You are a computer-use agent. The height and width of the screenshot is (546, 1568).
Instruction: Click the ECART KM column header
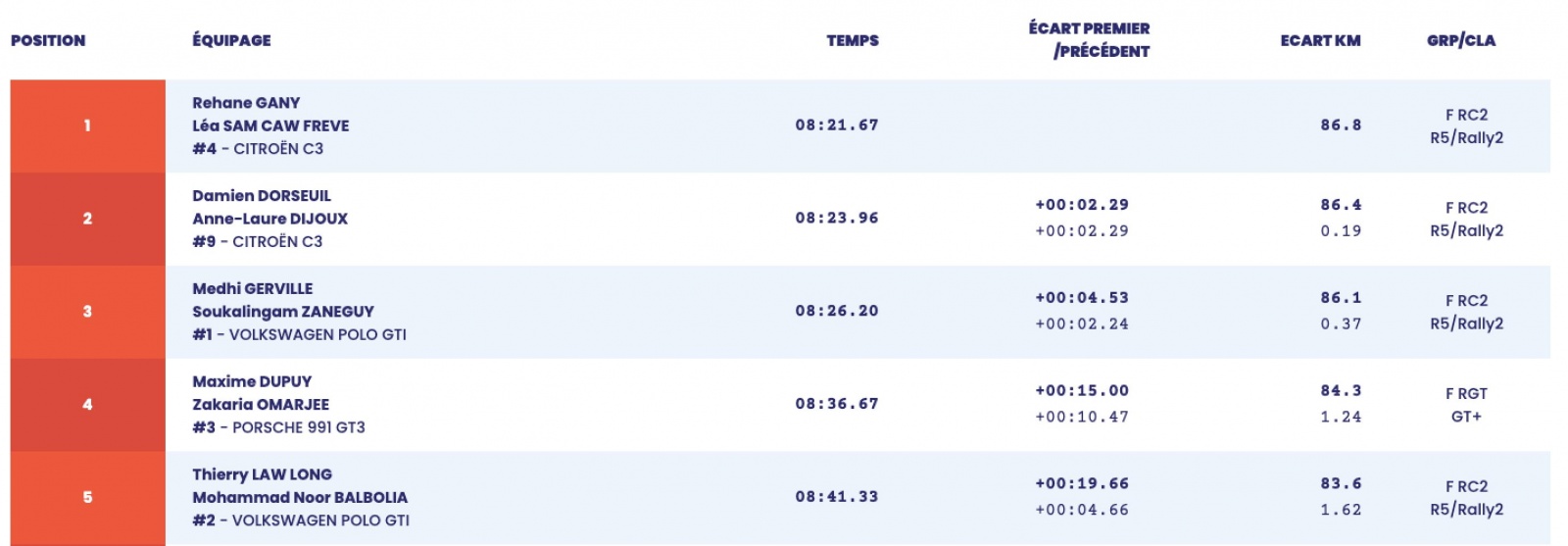(x=1319, y=40)
